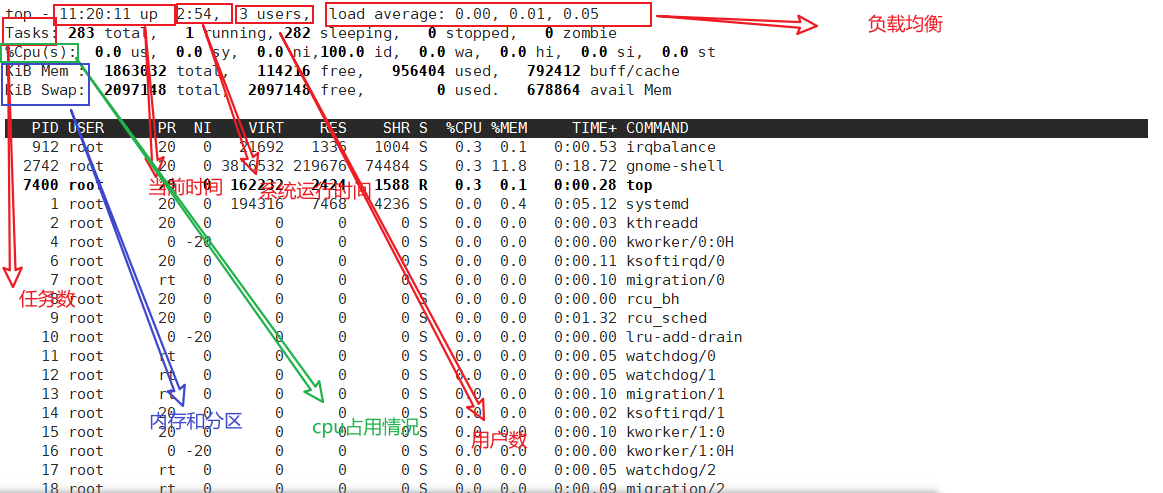Screen dimensions: 1163x493
Task: Select the migration/0 process name
Action: click(x=675, y=280)
